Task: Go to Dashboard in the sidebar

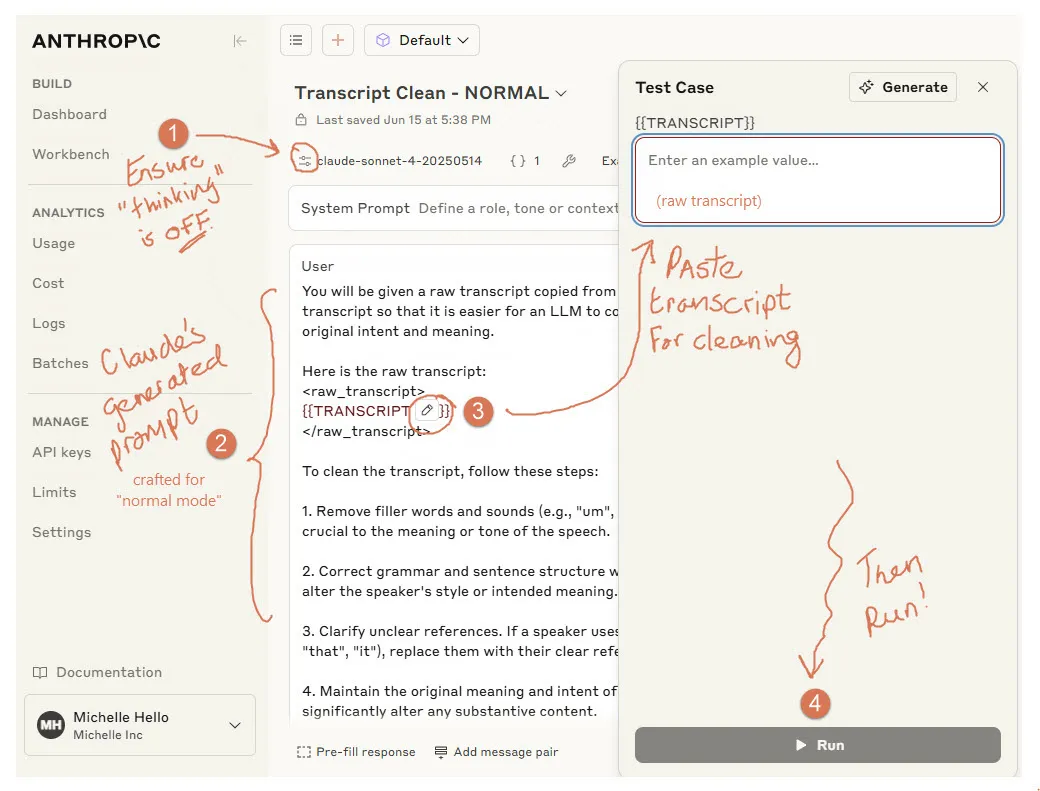Action: 70,114
